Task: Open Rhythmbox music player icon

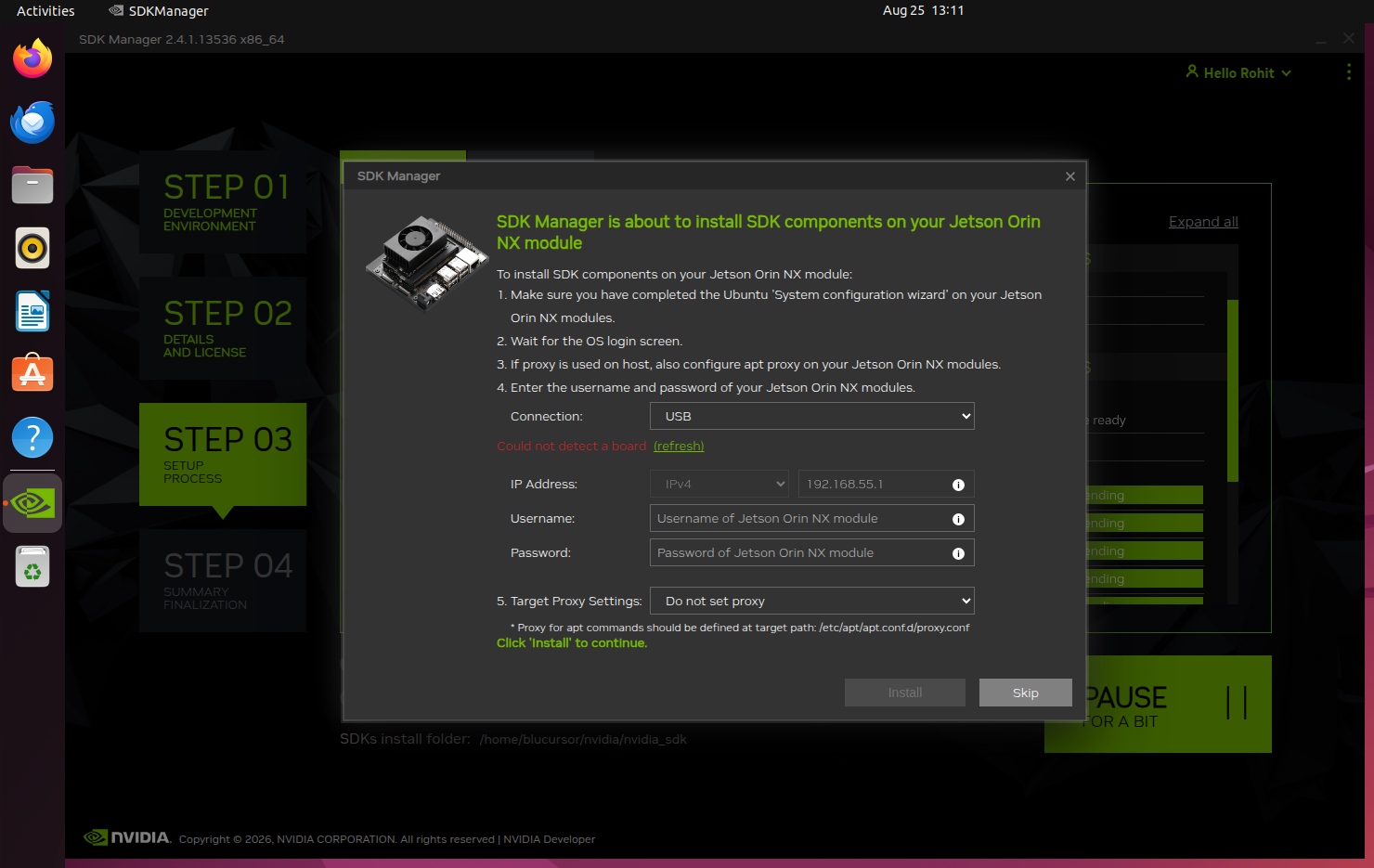Action: [32, 248]
